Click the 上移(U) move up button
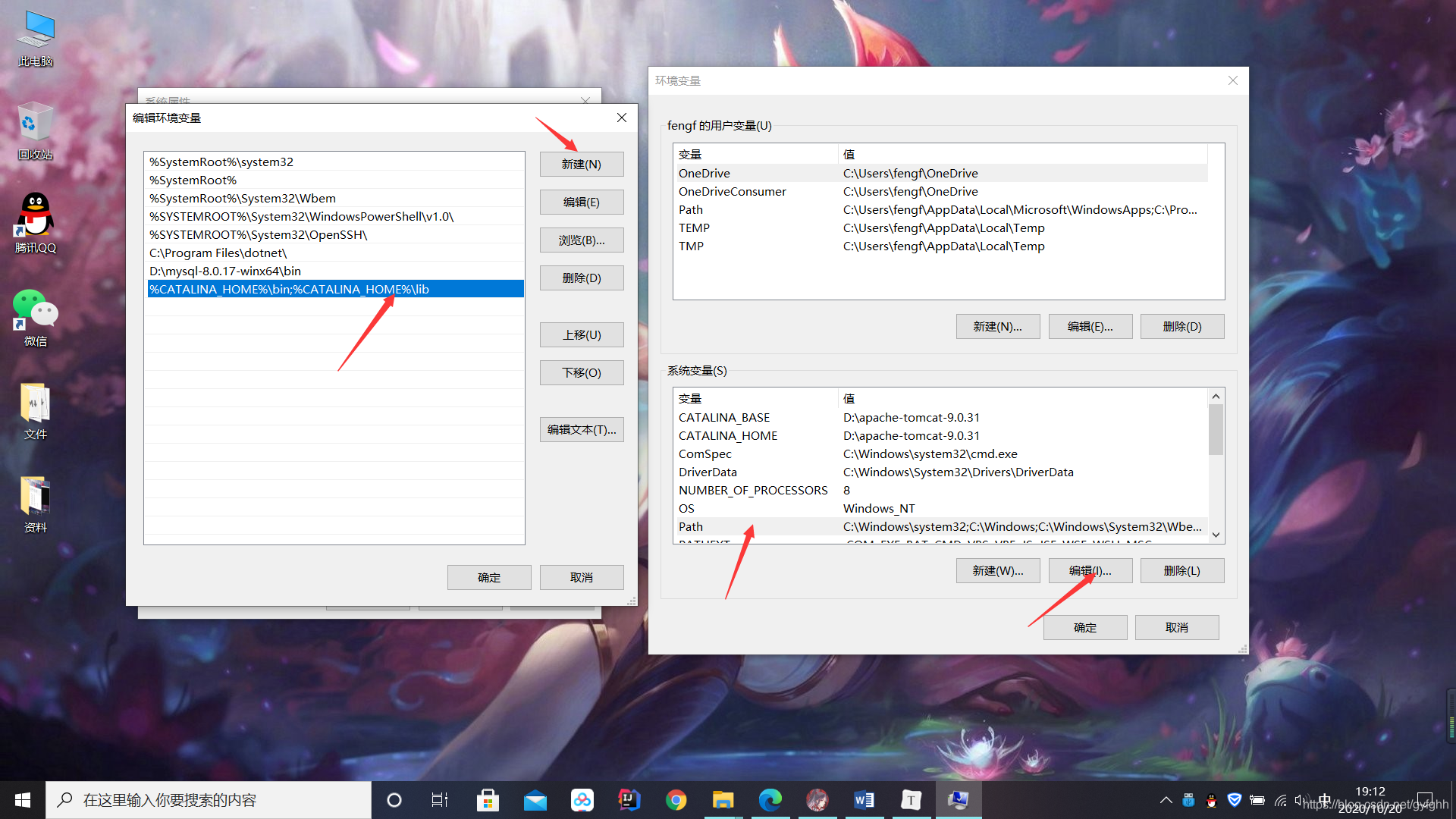Screen dimensions: 1456x819 click(x=582, y=335)
